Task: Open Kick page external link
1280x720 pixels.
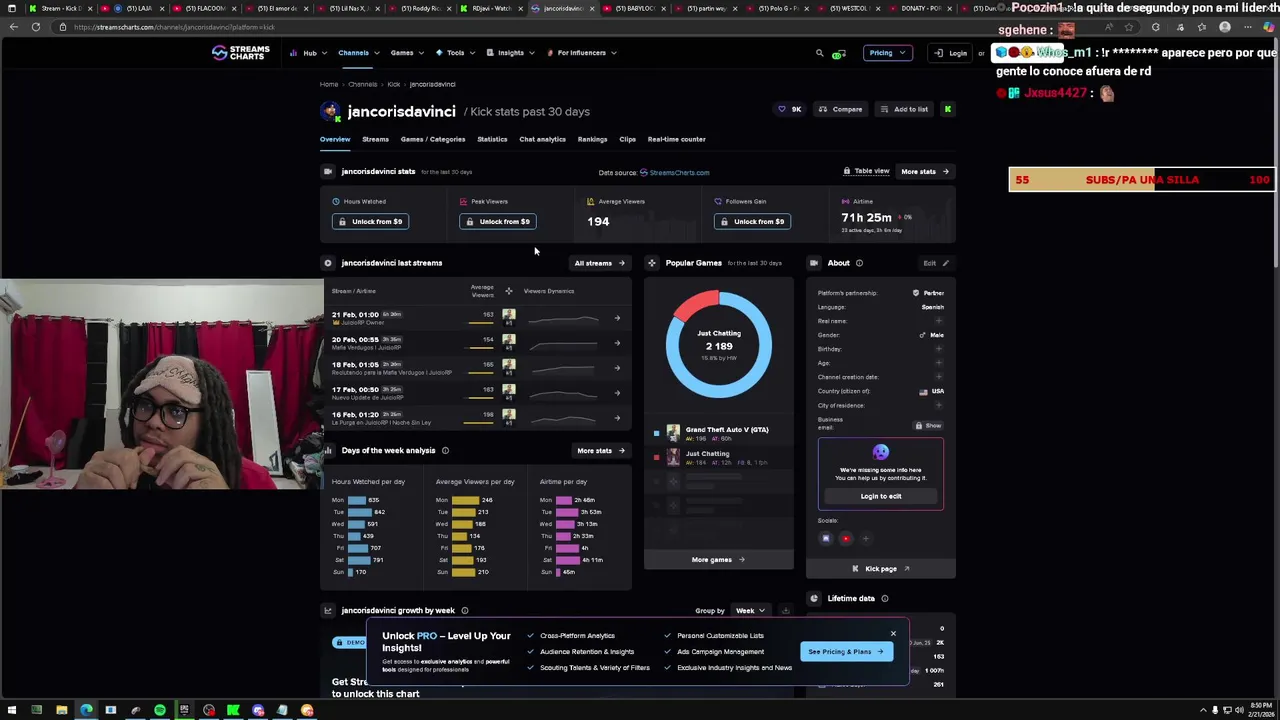Action: (x=880, y=569)
